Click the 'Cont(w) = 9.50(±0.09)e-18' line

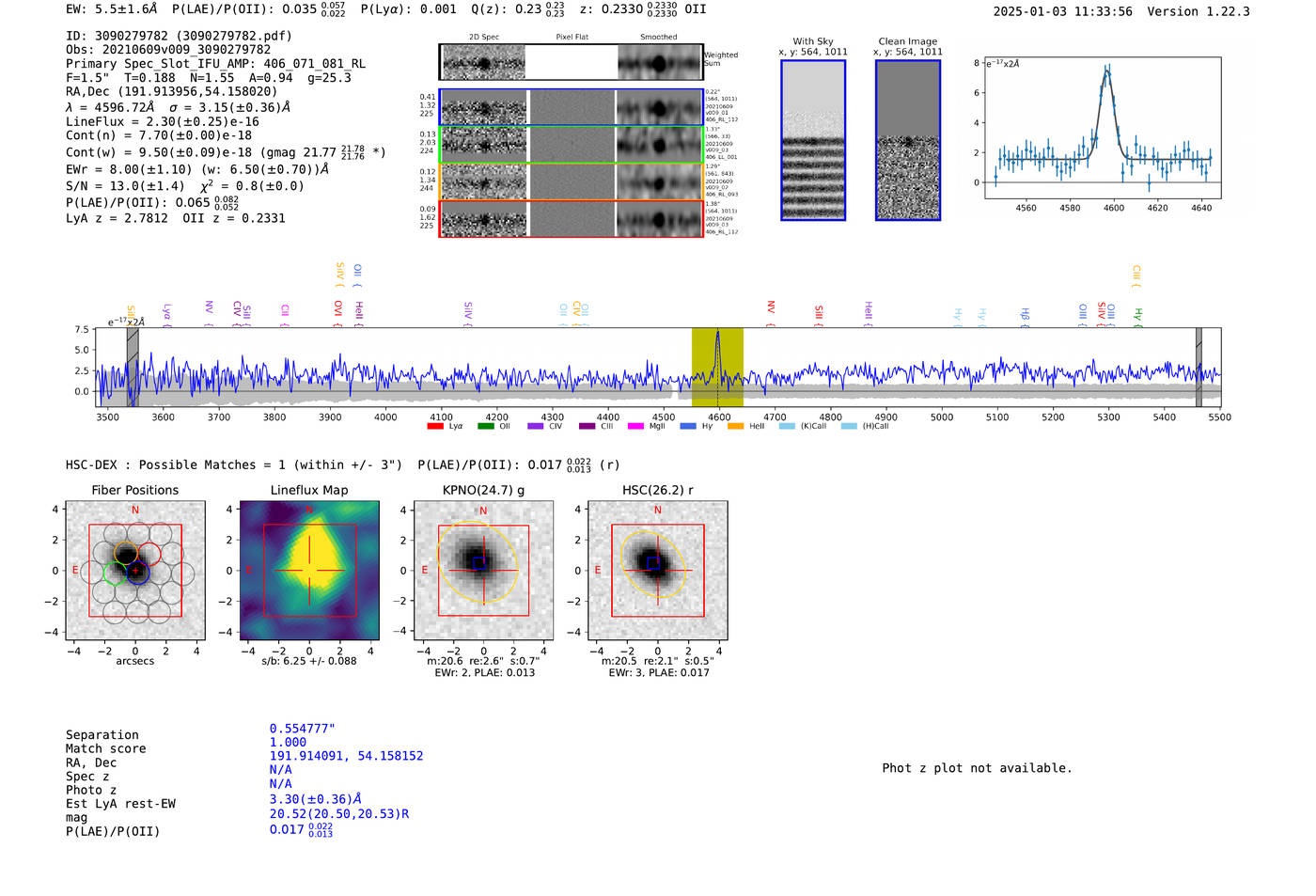click(x=226, y=151)
